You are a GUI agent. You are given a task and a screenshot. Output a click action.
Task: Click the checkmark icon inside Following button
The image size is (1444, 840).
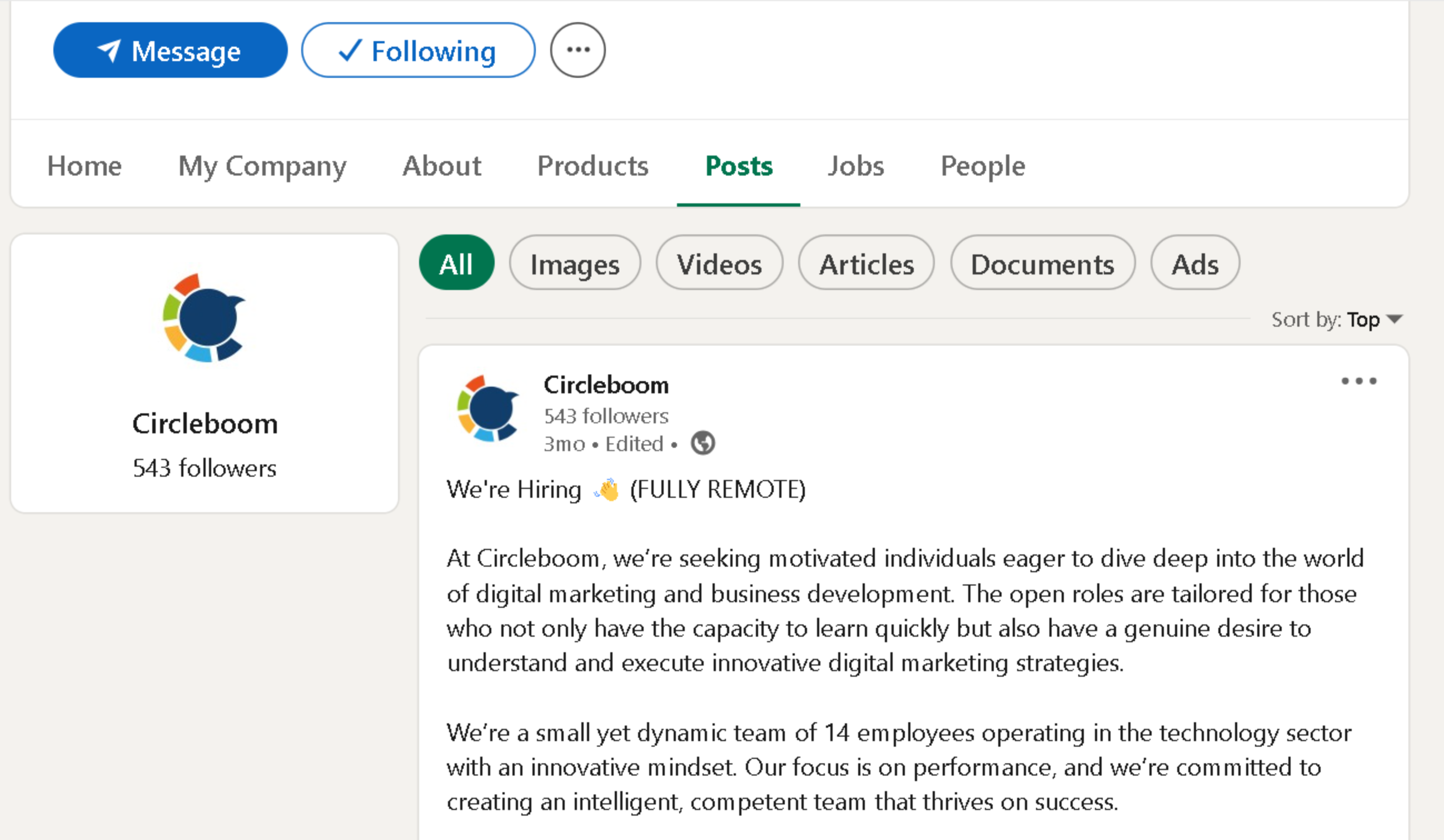(348, 51)
